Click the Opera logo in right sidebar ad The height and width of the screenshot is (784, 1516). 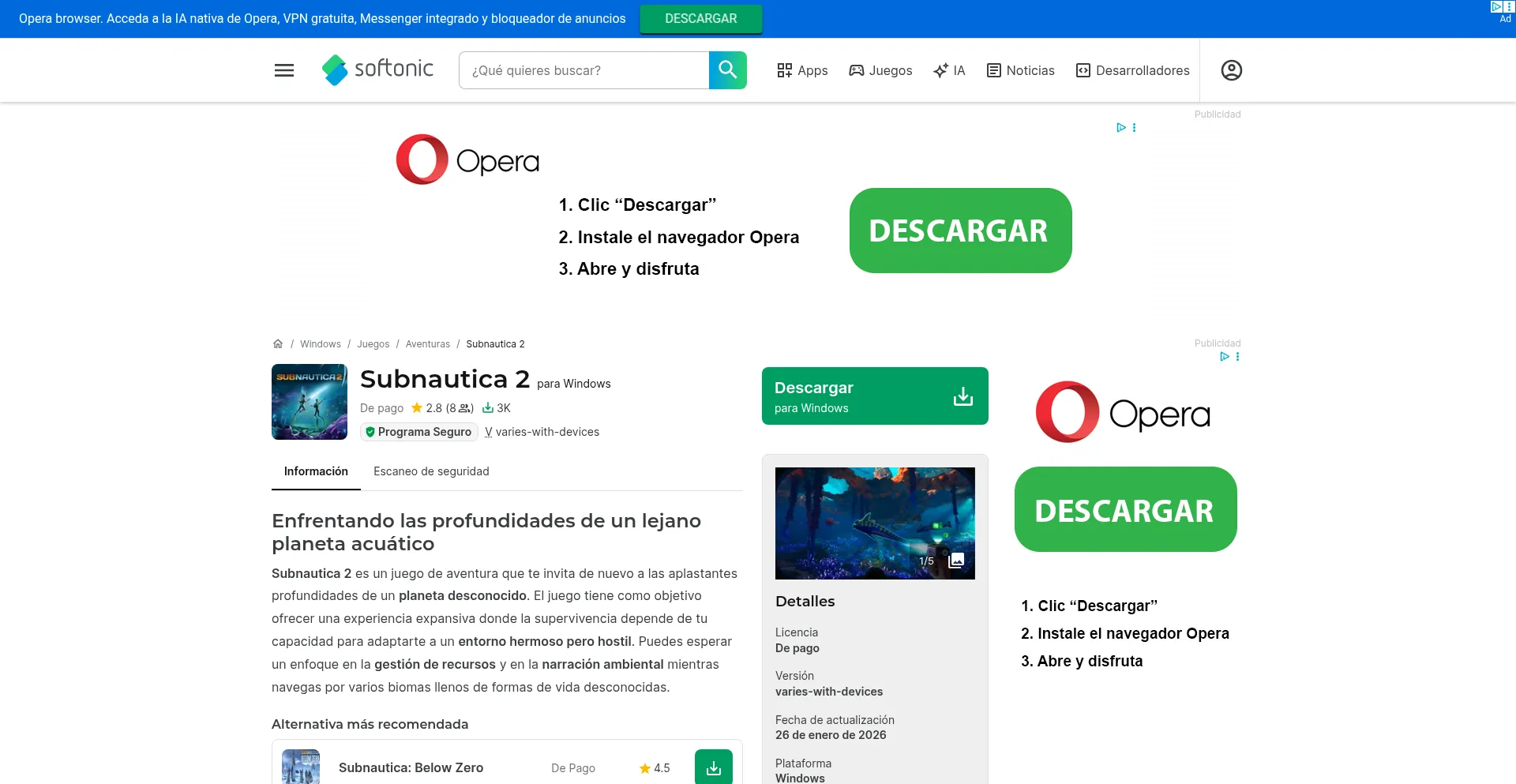coord(1124,412)
